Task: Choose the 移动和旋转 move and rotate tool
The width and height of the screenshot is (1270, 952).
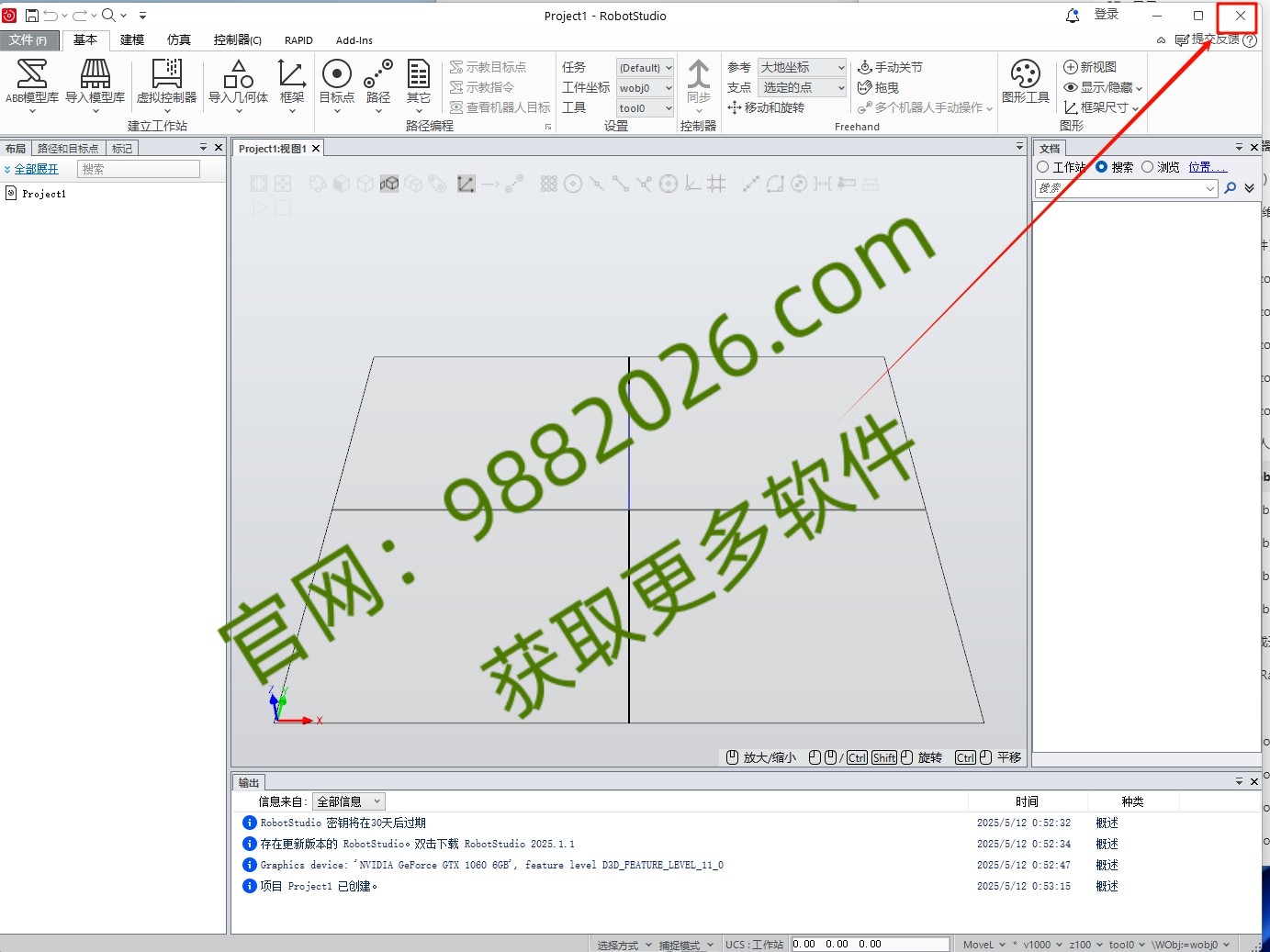Action: [766, 107]
